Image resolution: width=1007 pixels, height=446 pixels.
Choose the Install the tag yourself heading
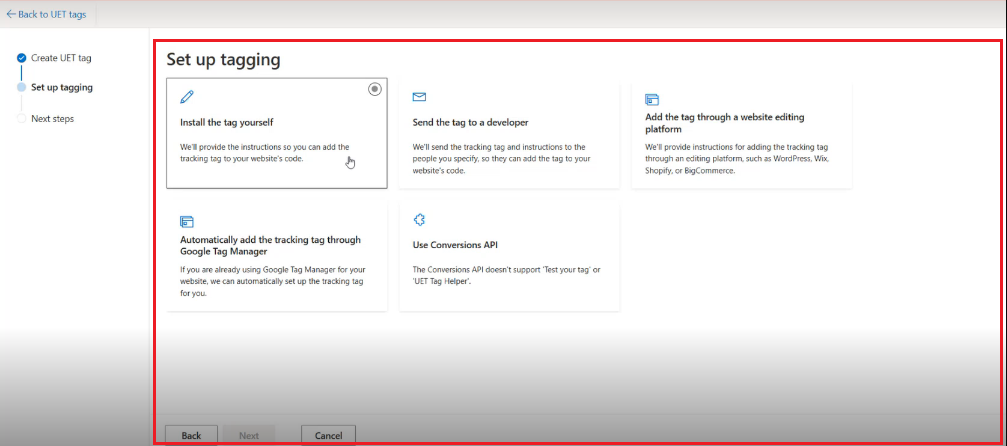click(x=227, y=122)
